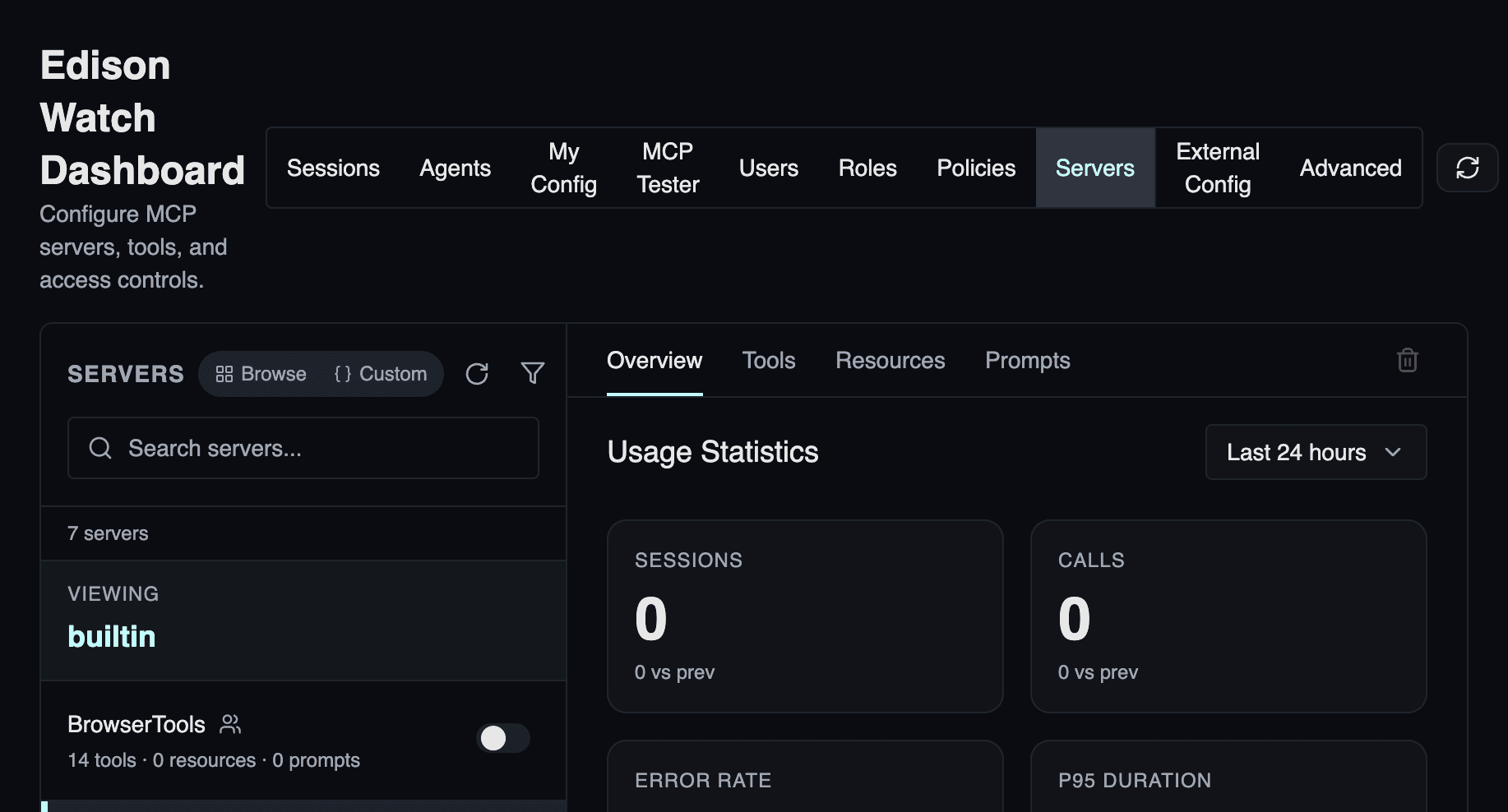
Task: Click the Resources tab label
Action: pyautogui.click(x=890, y=360)
